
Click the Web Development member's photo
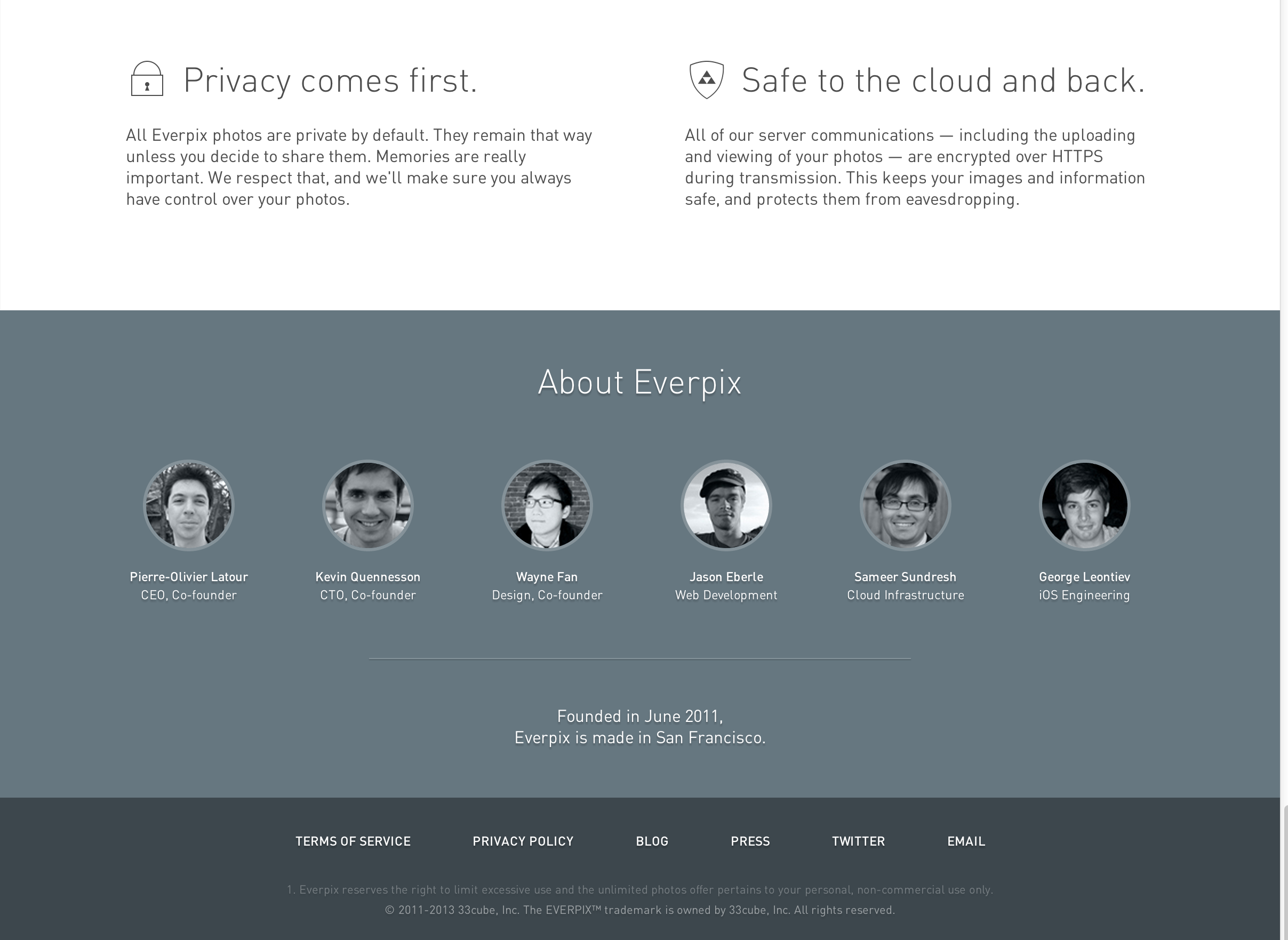726,505
